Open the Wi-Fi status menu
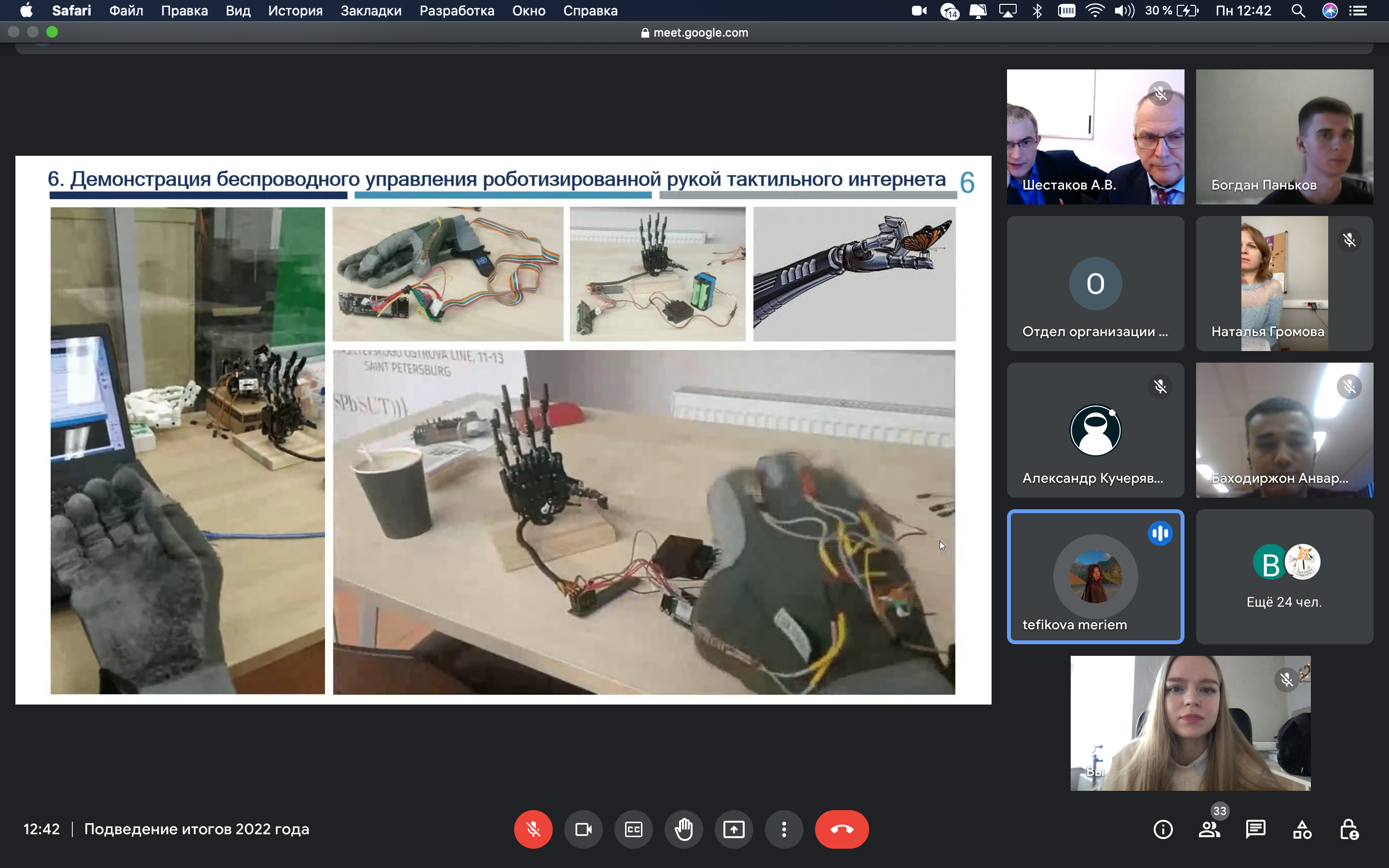Viewport: 1389px width, 868px height. (1094, 11)
